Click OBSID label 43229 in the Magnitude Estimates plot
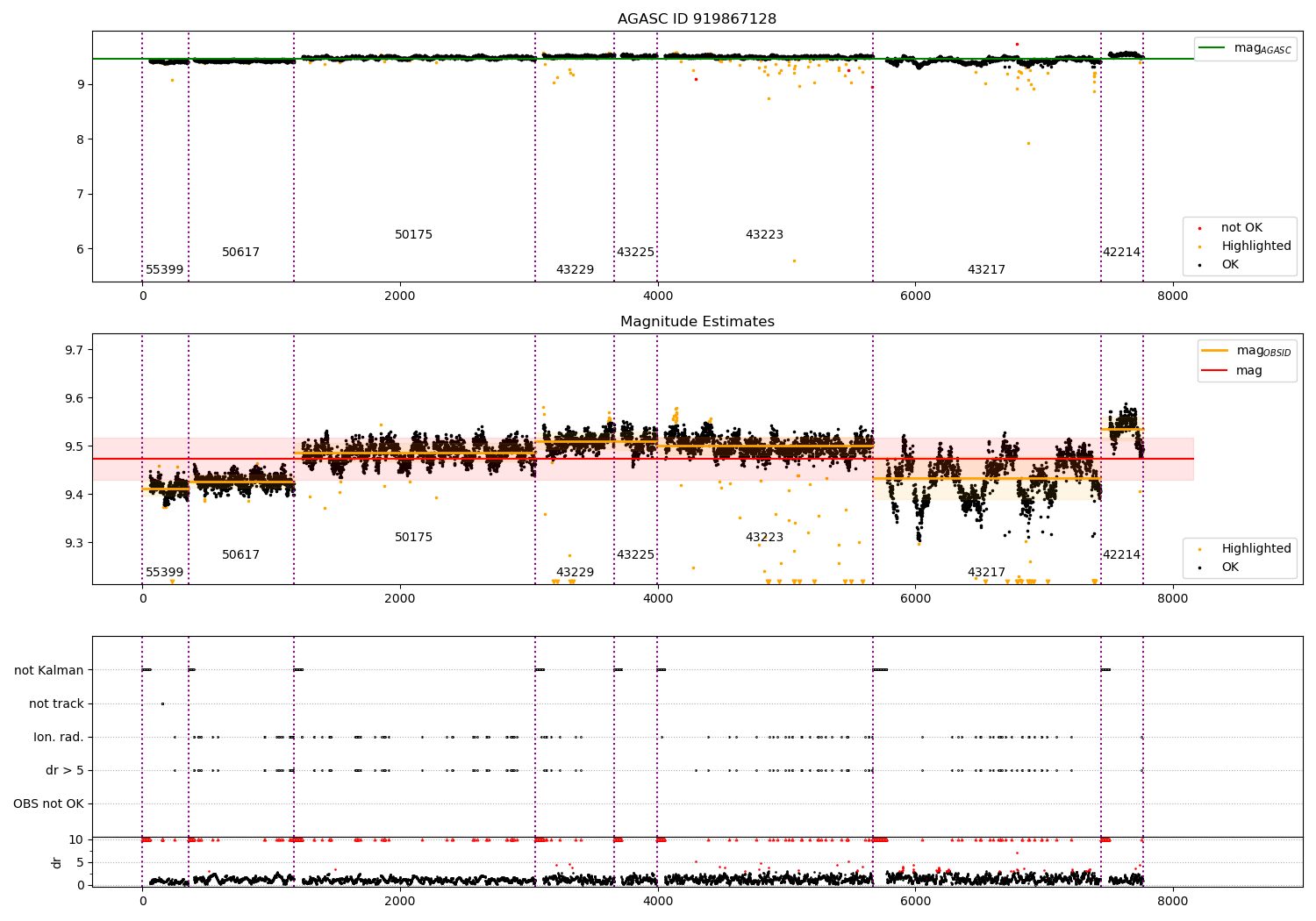 (x=575, y=573)
